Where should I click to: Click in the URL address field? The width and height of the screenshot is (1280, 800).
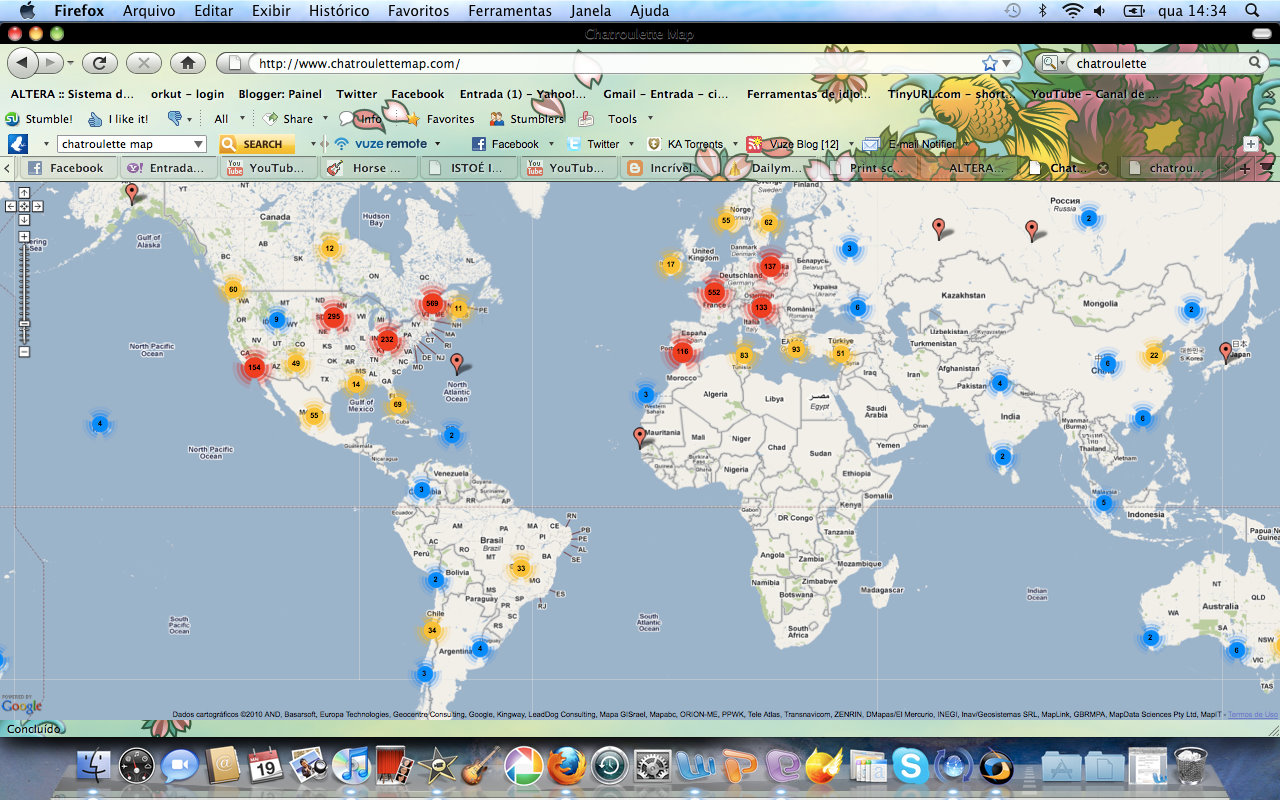point(615,63)
